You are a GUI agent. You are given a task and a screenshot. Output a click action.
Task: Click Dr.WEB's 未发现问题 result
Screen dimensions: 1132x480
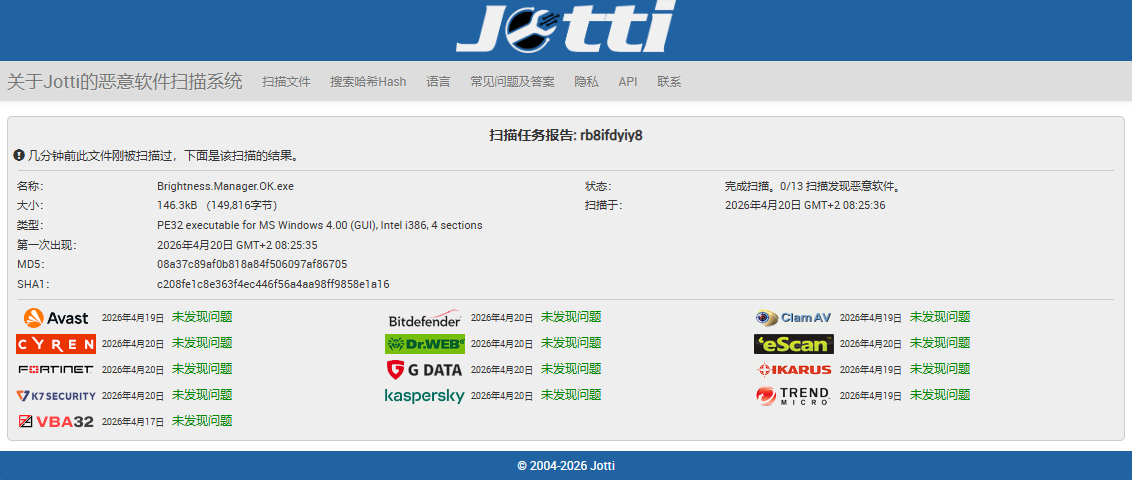point(571,343)
